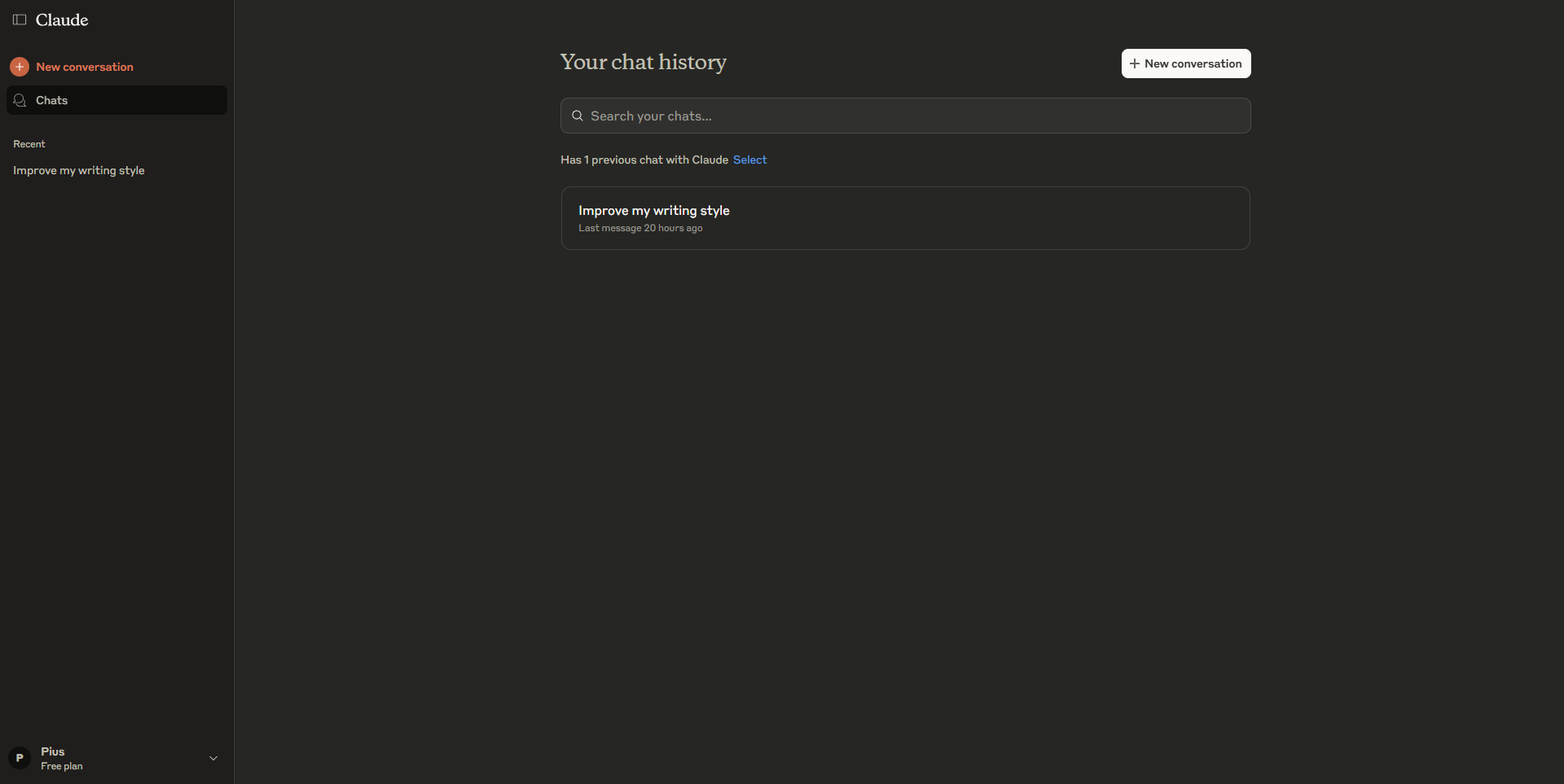
Task: Click "Last message 20 hours ago" text
Action: 640,228
